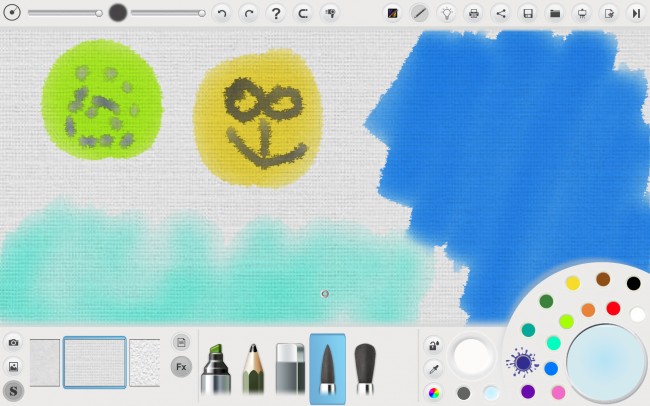Select the highlighted pointed brush tool
Image resolution: width=650 pixels, height=406 pixels.
tap(327, 369)
